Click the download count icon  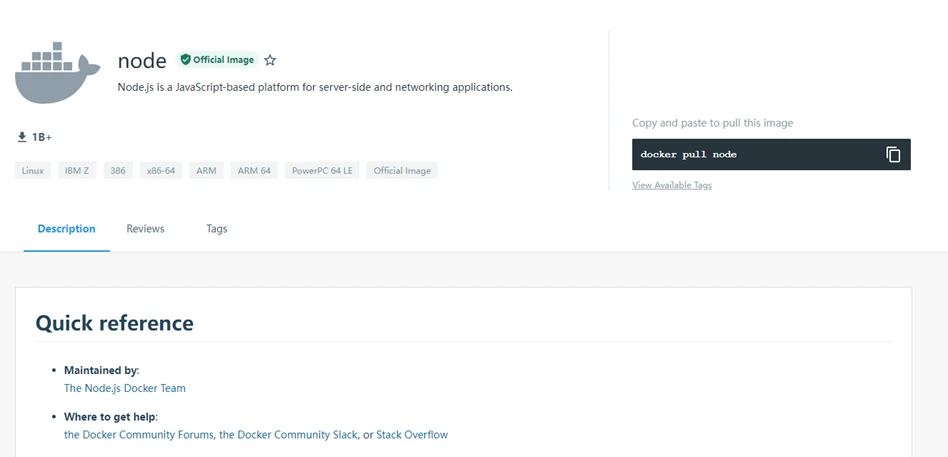(x=22, y=137)
